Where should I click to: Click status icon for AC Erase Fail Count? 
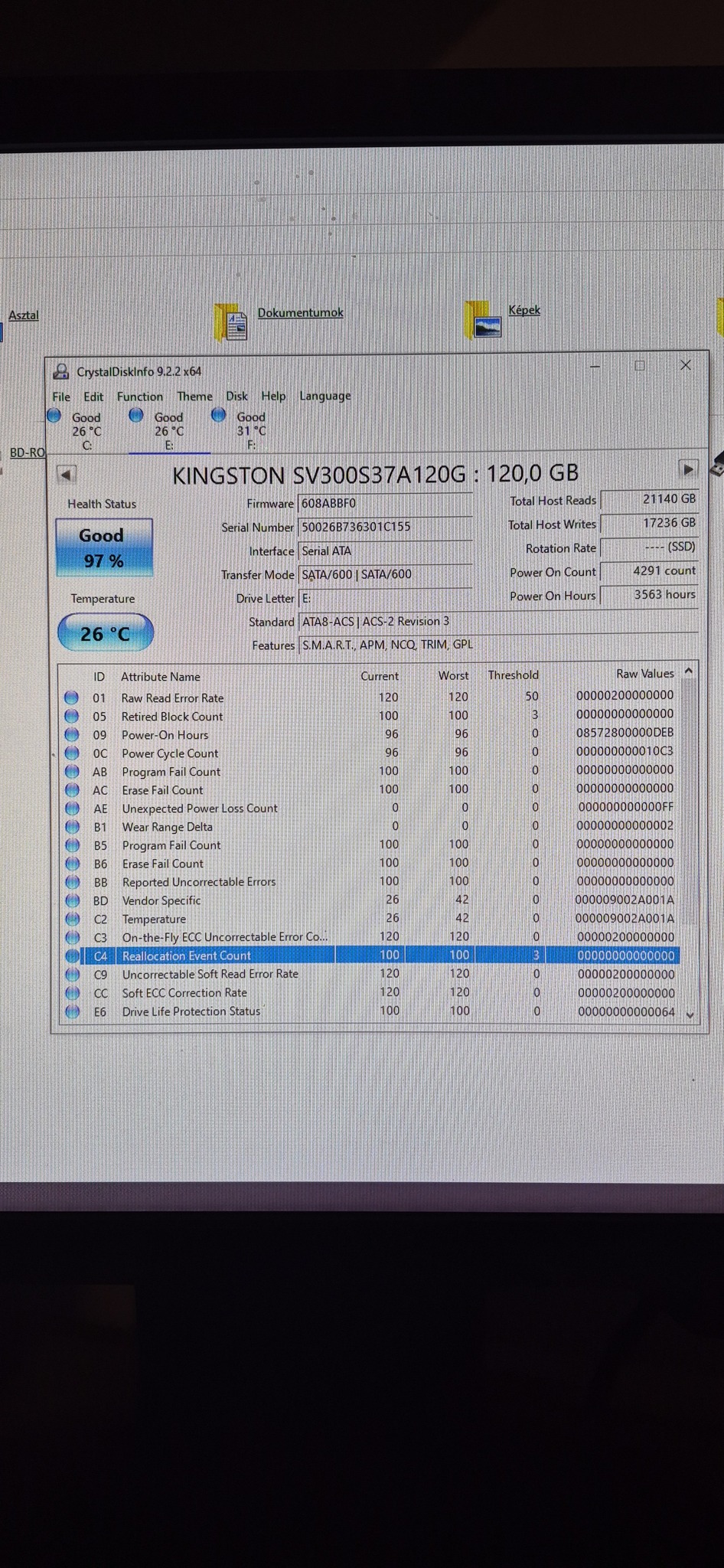click(x=72, y=789)
